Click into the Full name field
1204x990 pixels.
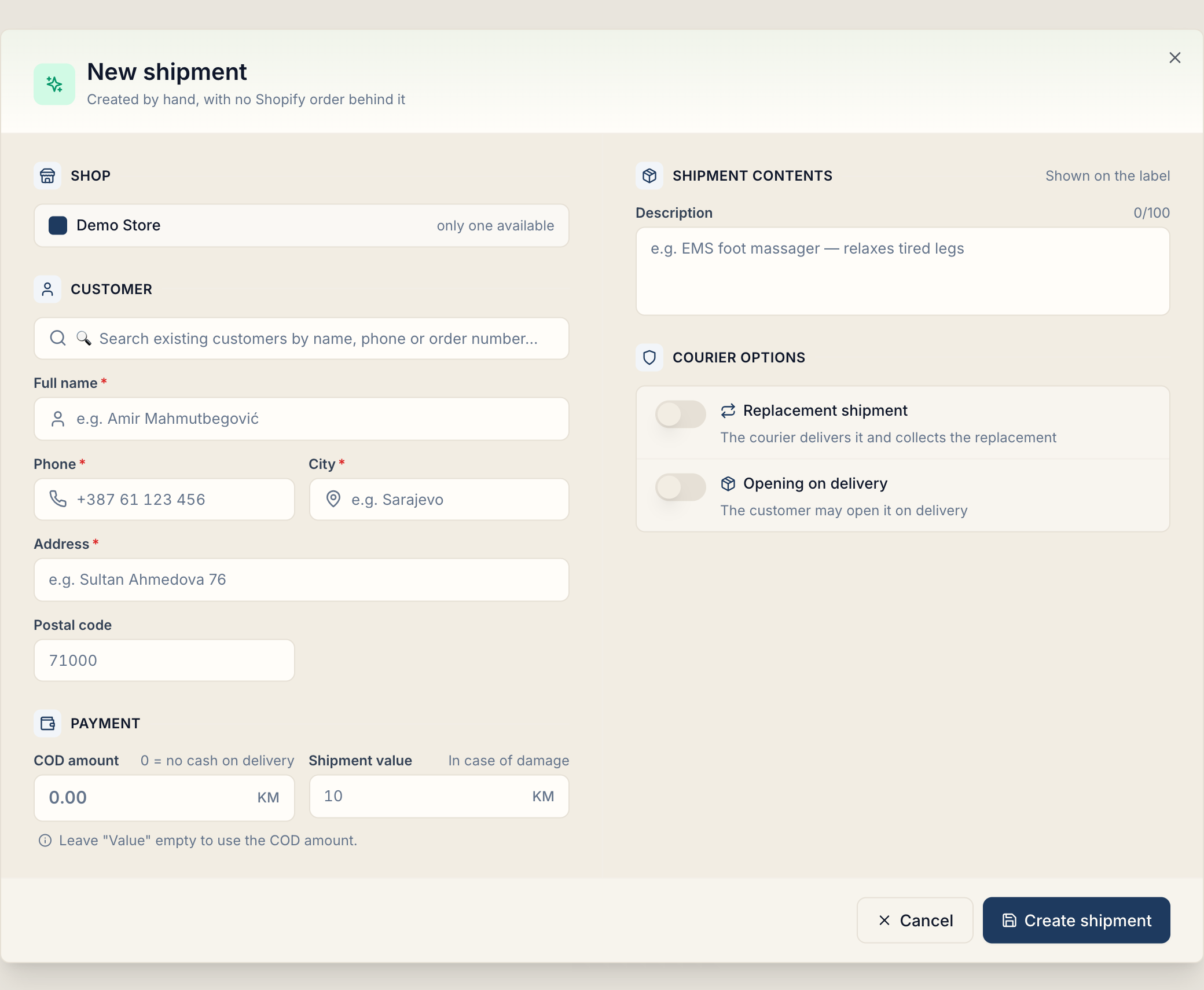pyautogui.click(x=302, y=419)
